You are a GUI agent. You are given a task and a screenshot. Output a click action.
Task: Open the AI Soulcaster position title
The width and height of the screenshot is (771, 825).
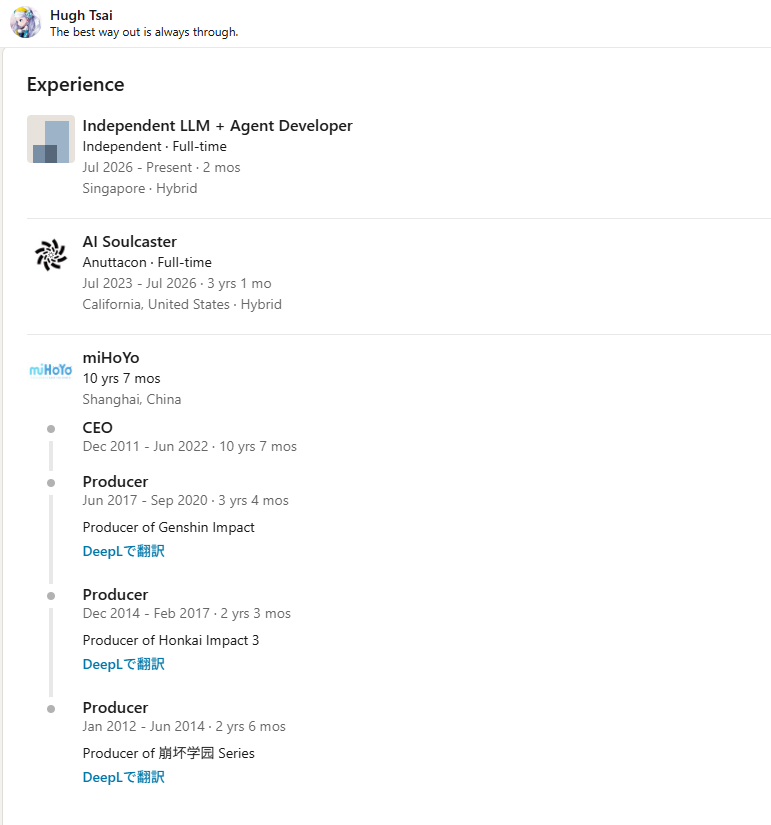point(129,242)
